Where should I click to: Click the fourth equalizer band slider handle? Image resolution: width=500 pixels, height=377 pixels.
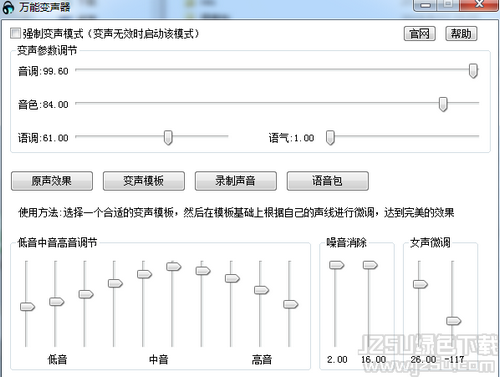pyautogui.click(x=115, y=283)
